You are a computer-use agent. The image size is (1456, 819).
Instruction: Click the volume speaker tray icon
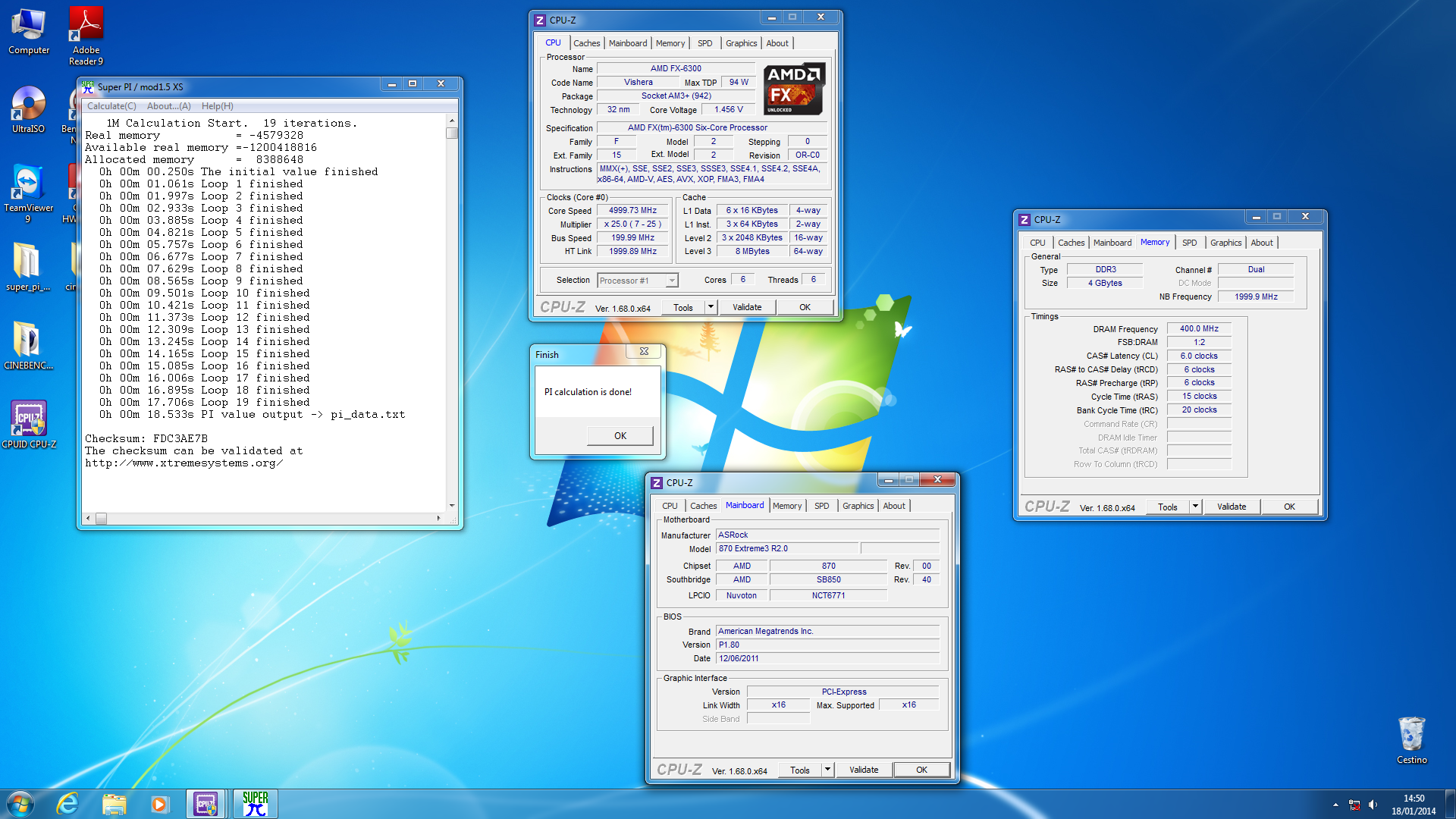(1373, 805)
